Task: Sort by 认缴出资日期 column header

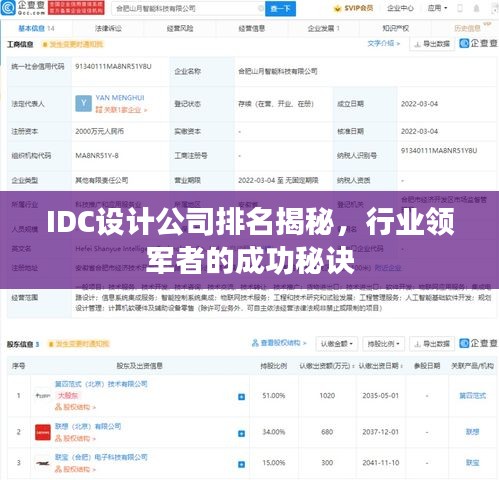Action: (x=381, y=366)
